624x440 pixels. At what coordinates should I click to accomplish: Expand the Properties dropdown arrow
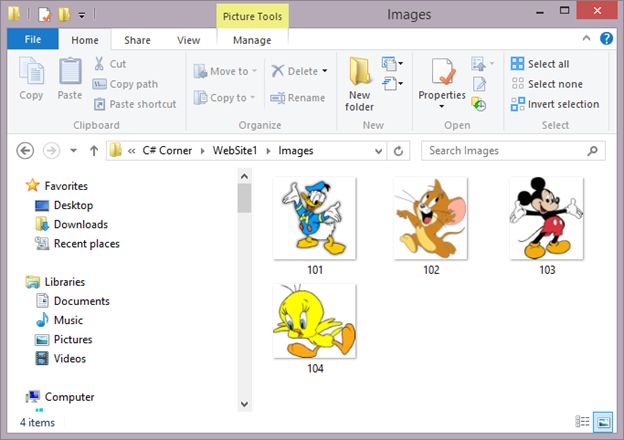coord(442,107)
